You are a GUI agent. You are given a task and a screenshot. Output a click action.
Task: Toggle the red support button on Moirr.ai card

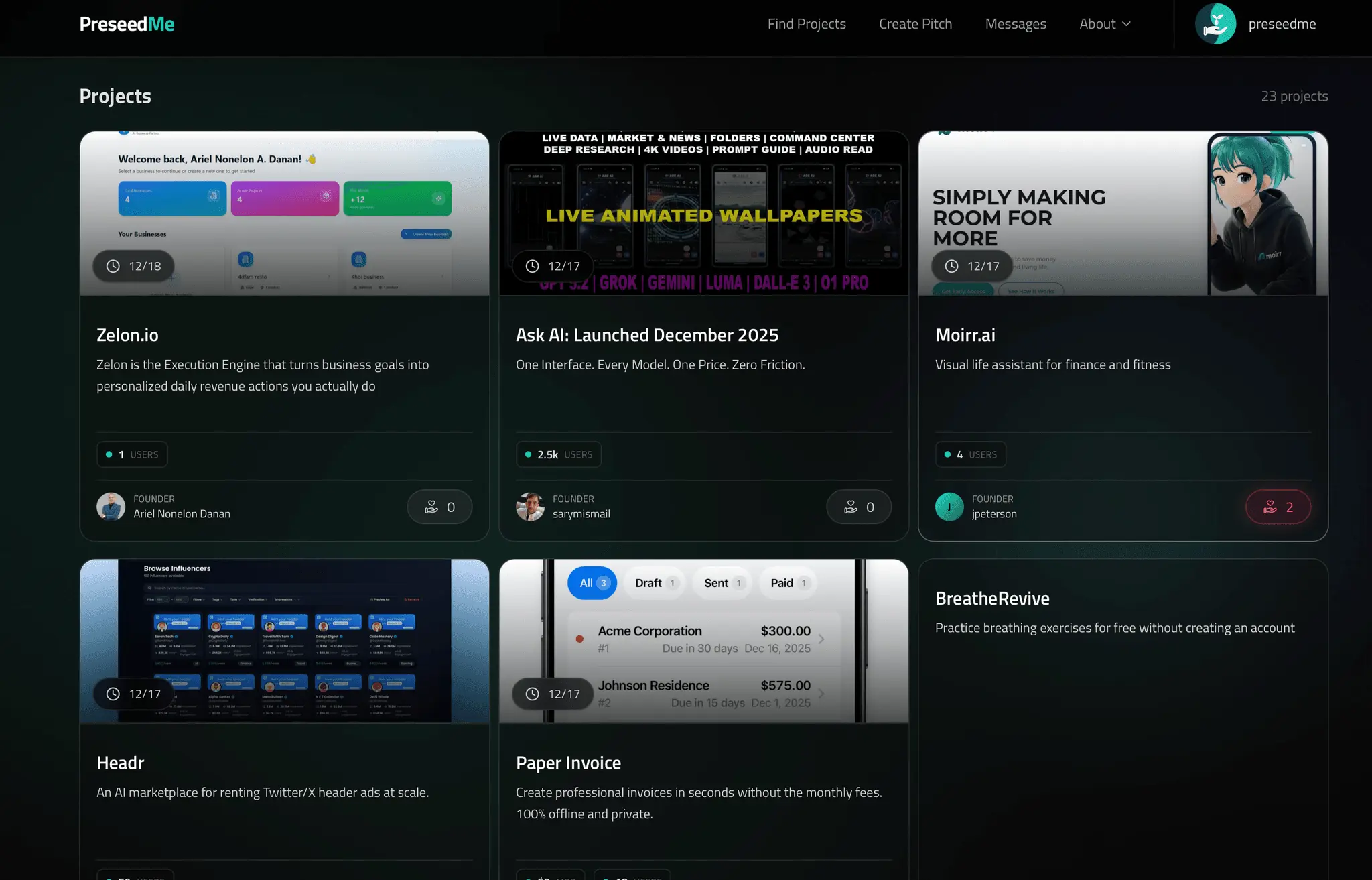(x=1278, y=507)
